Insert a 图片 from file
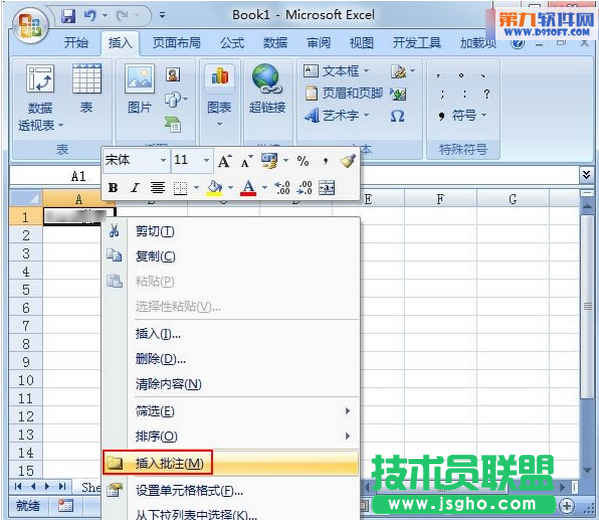599x520 pixels. tap(139, 89)
